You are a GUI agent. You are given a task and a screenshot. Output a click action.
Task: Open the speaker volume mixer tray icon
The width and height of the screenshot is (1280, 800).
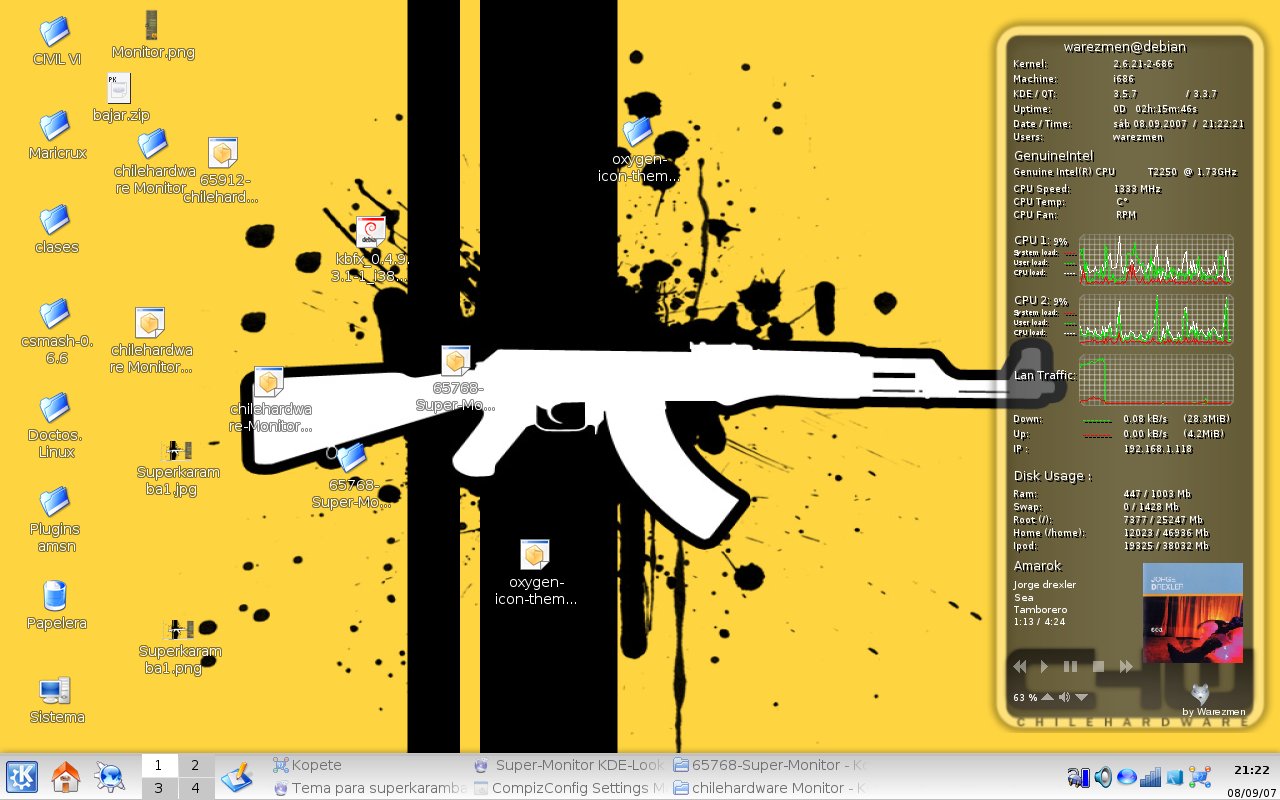tap(1103, 777)
